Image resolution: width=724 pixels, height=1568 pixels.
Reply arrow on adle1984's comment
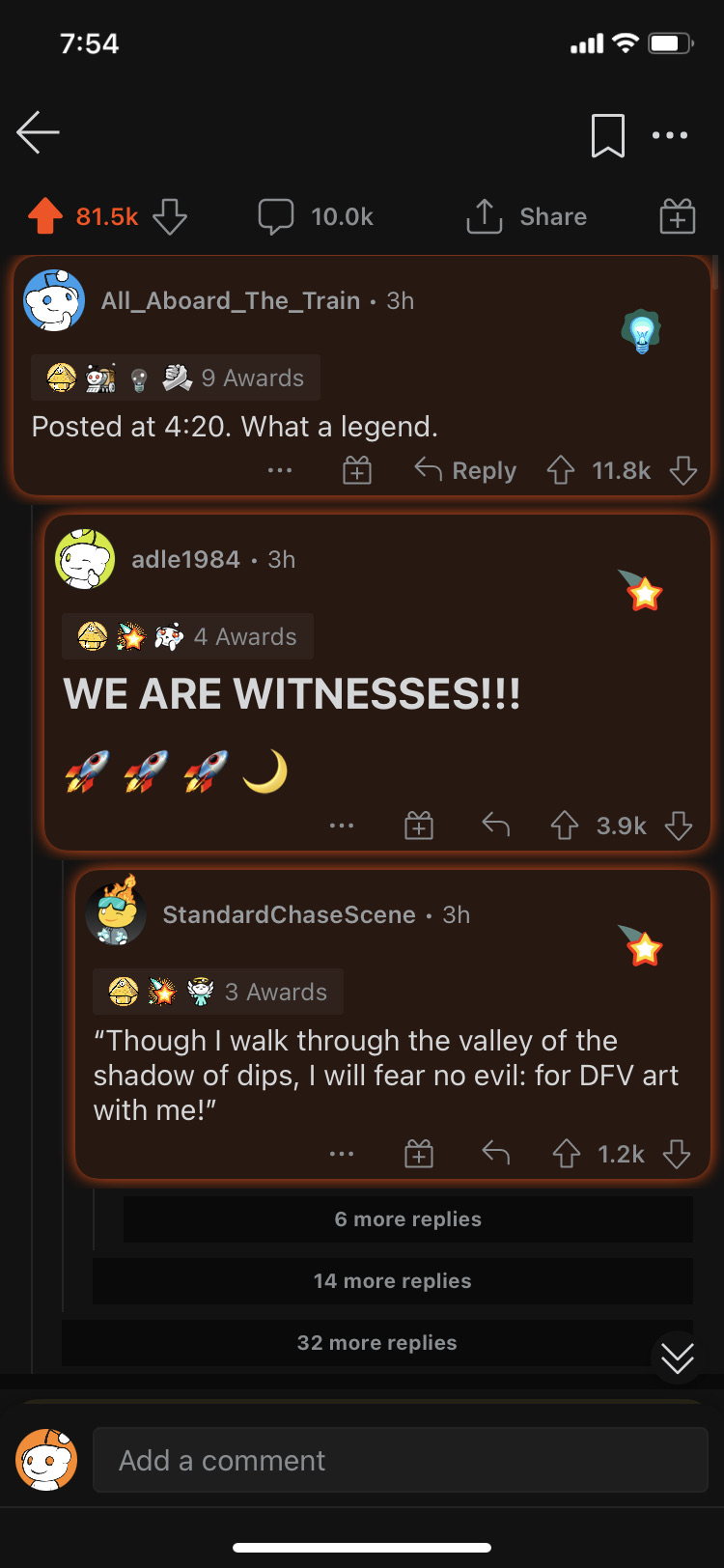point(495,826)
